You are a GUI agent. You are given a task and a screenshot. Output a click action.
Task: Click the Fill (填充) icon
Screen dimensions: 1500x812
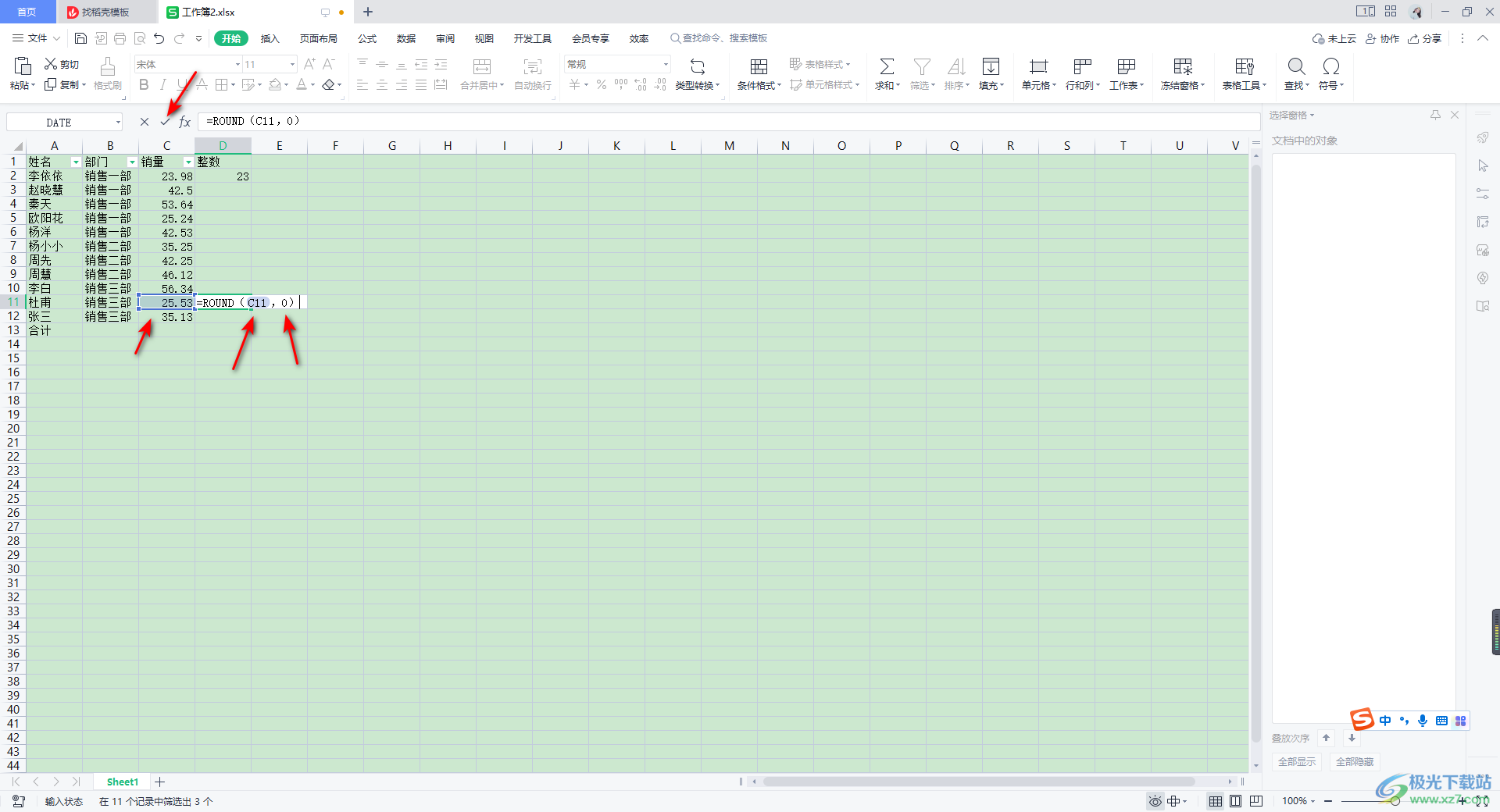point(991,66)
